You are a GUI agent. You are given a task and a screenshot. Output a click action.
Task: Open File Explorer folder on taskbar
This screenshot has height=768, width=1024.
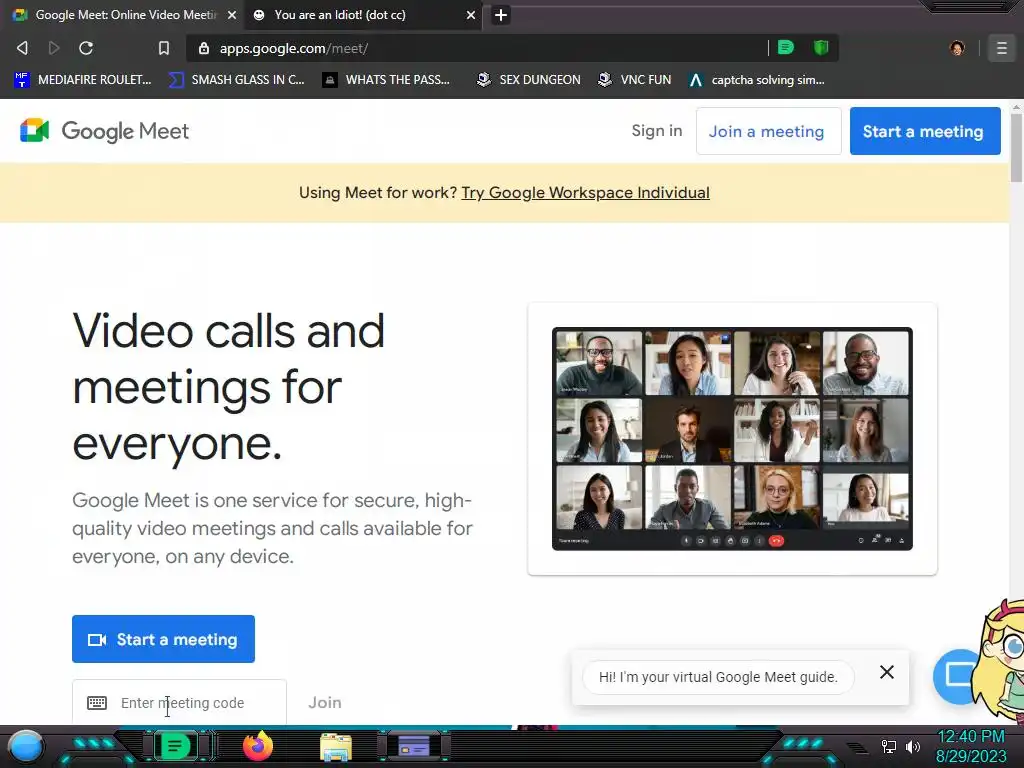tap(336, 747)
